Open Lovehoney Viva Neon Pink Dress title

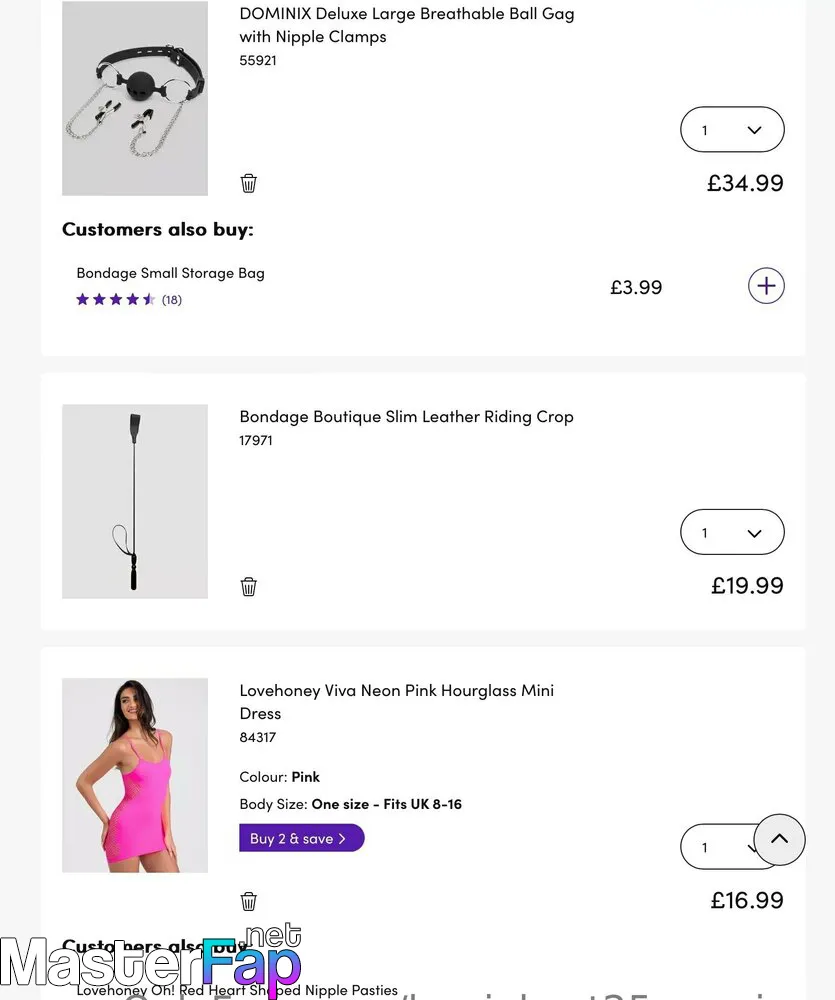tap(396, 702)
